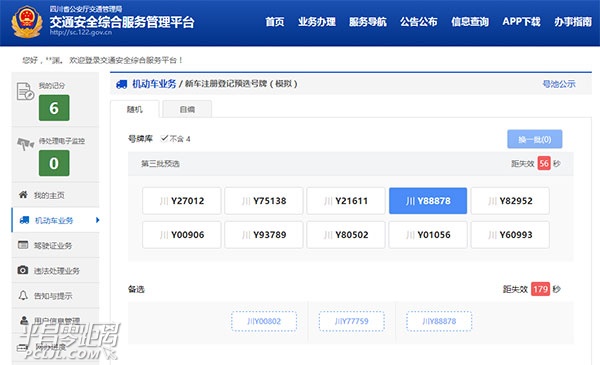Viewport: 600px width, 365px height.
Task: Click the 号牌库 label
Action: pos(140,139)
